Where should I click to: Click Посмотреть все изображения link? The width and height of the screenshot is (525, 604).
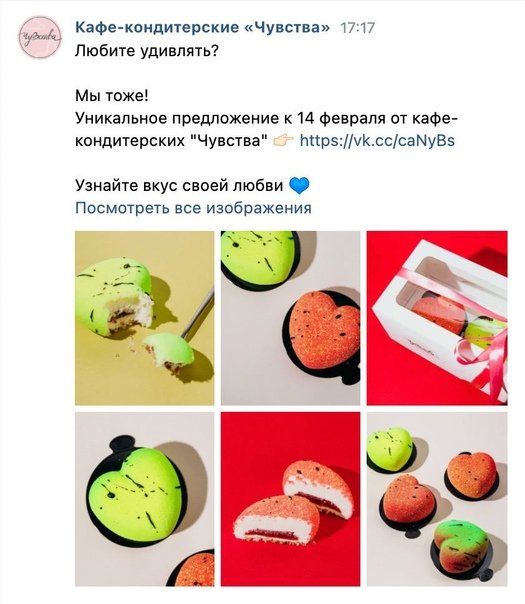(x=193, y=208)
